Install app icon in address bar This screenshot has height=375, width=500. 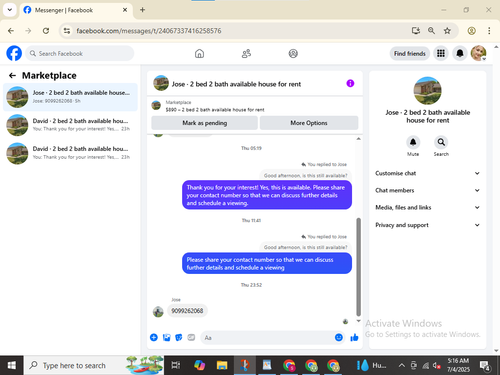pyautogui.click(x=415, y=31)
